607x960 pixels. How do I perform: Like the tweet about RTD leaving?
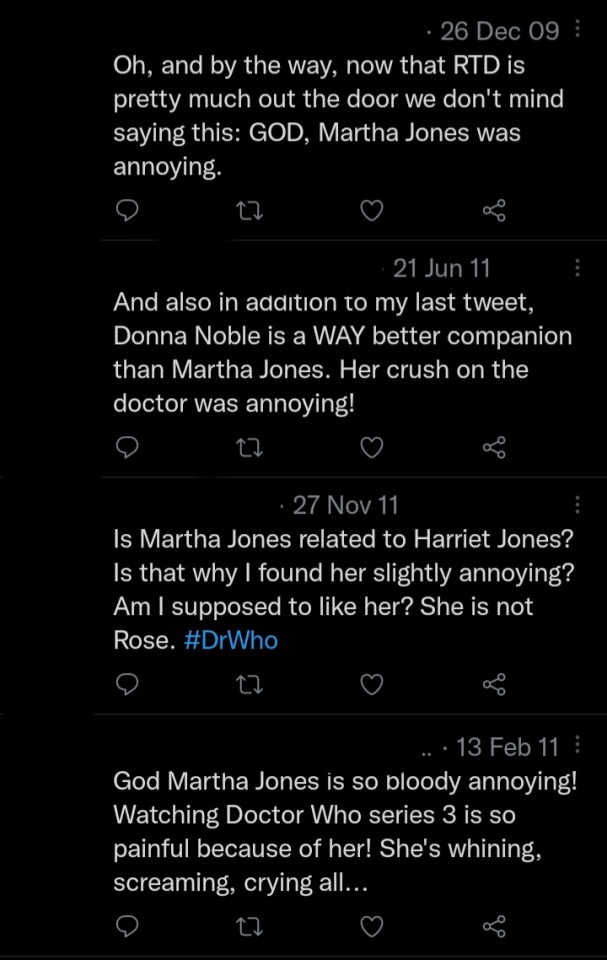(x=371, y=210)
